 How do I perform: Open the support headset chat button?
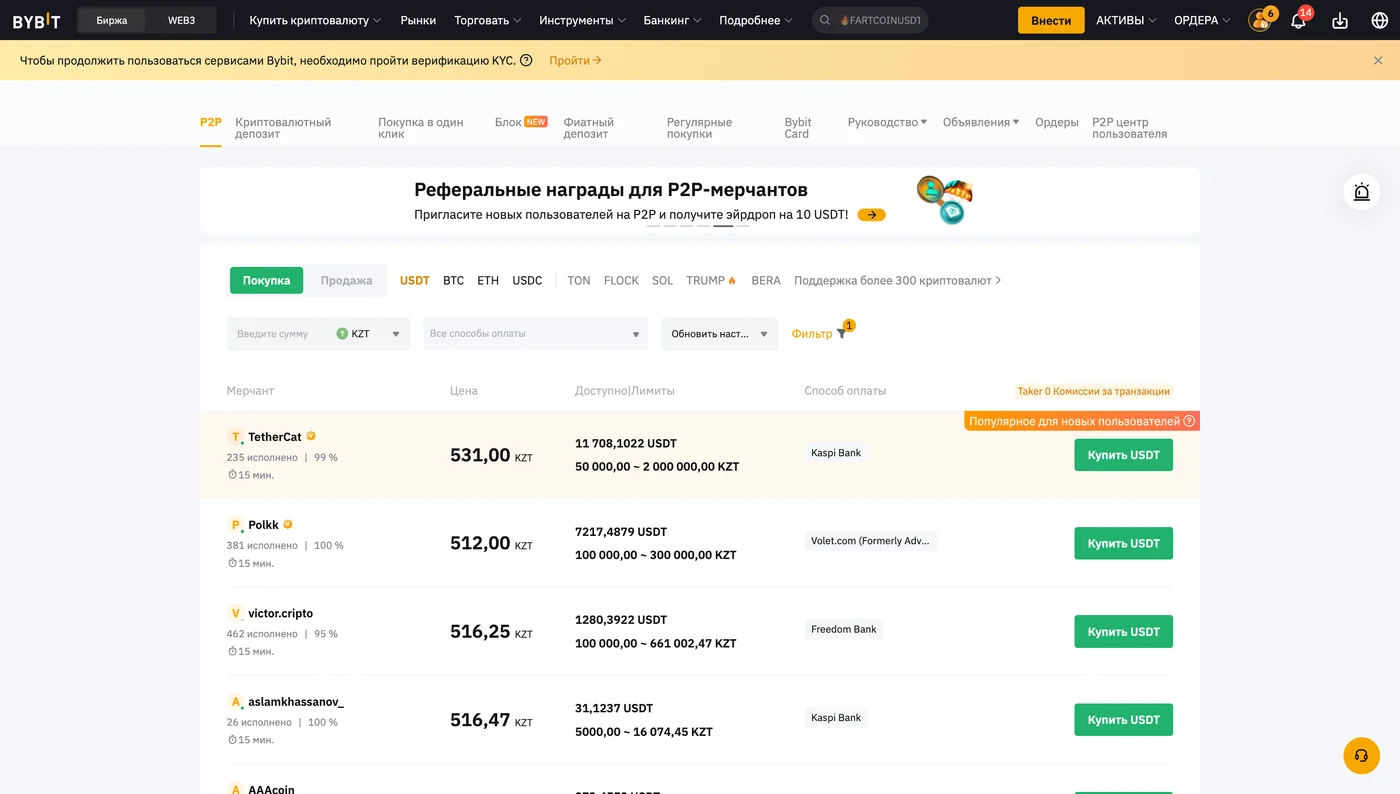[x=1361, y=756]
